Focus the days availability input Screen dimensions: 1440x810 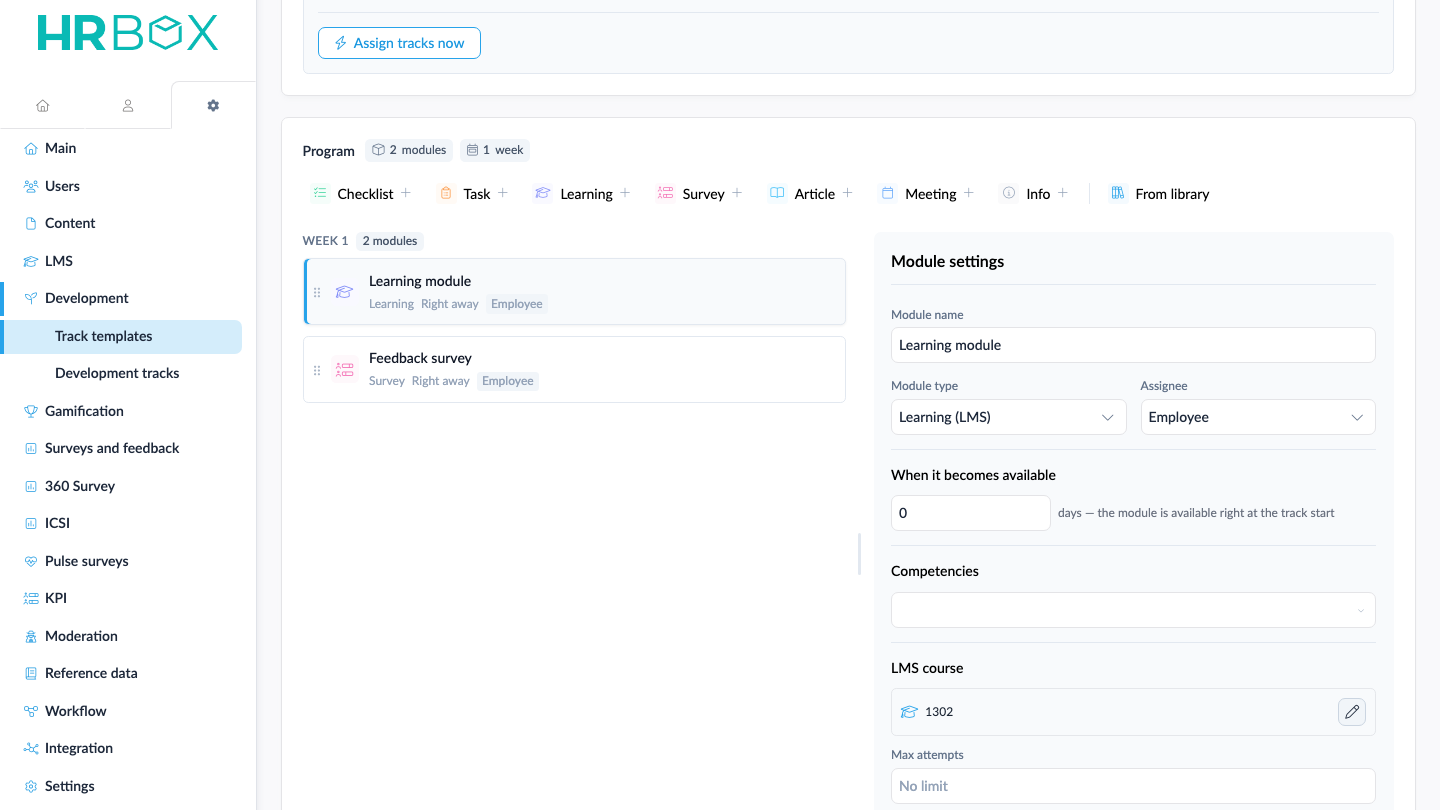pyautogui.click(x=970, y=513)
